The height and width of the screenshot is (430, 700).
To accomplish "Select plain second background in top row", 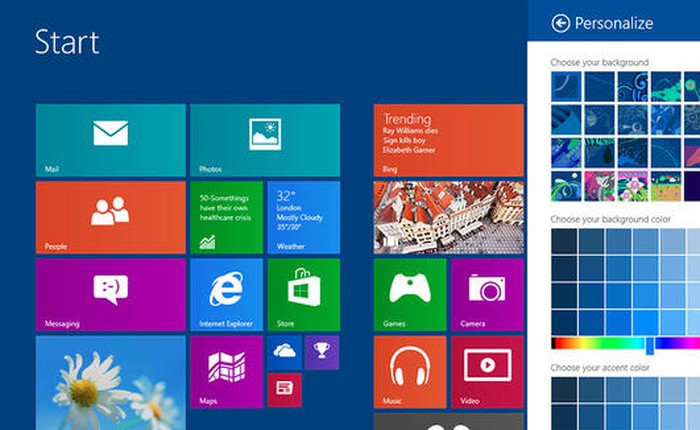I will tap(600, 86).
